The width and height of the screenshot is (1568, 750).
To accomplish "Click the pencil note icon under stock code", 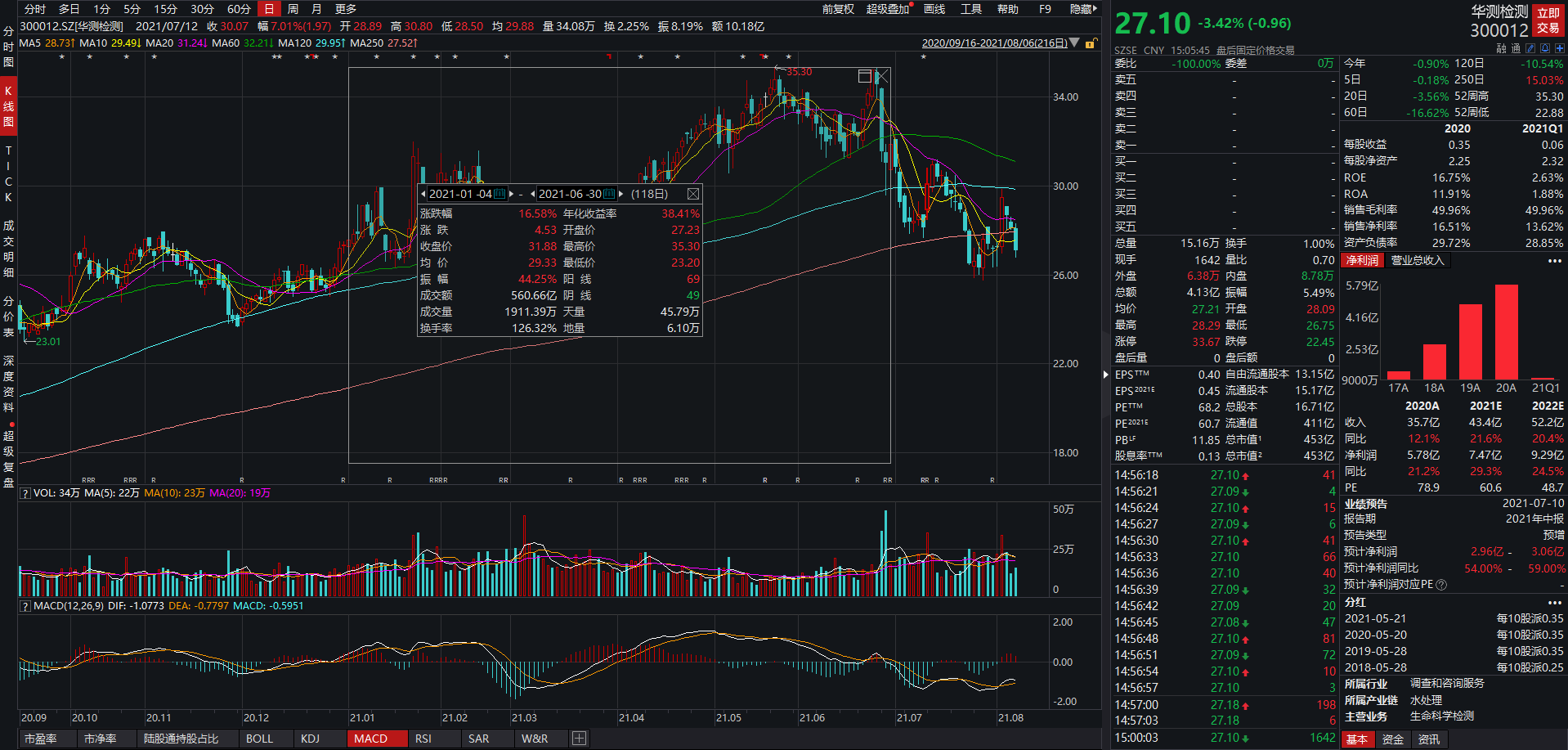I will coord(1530,48).
